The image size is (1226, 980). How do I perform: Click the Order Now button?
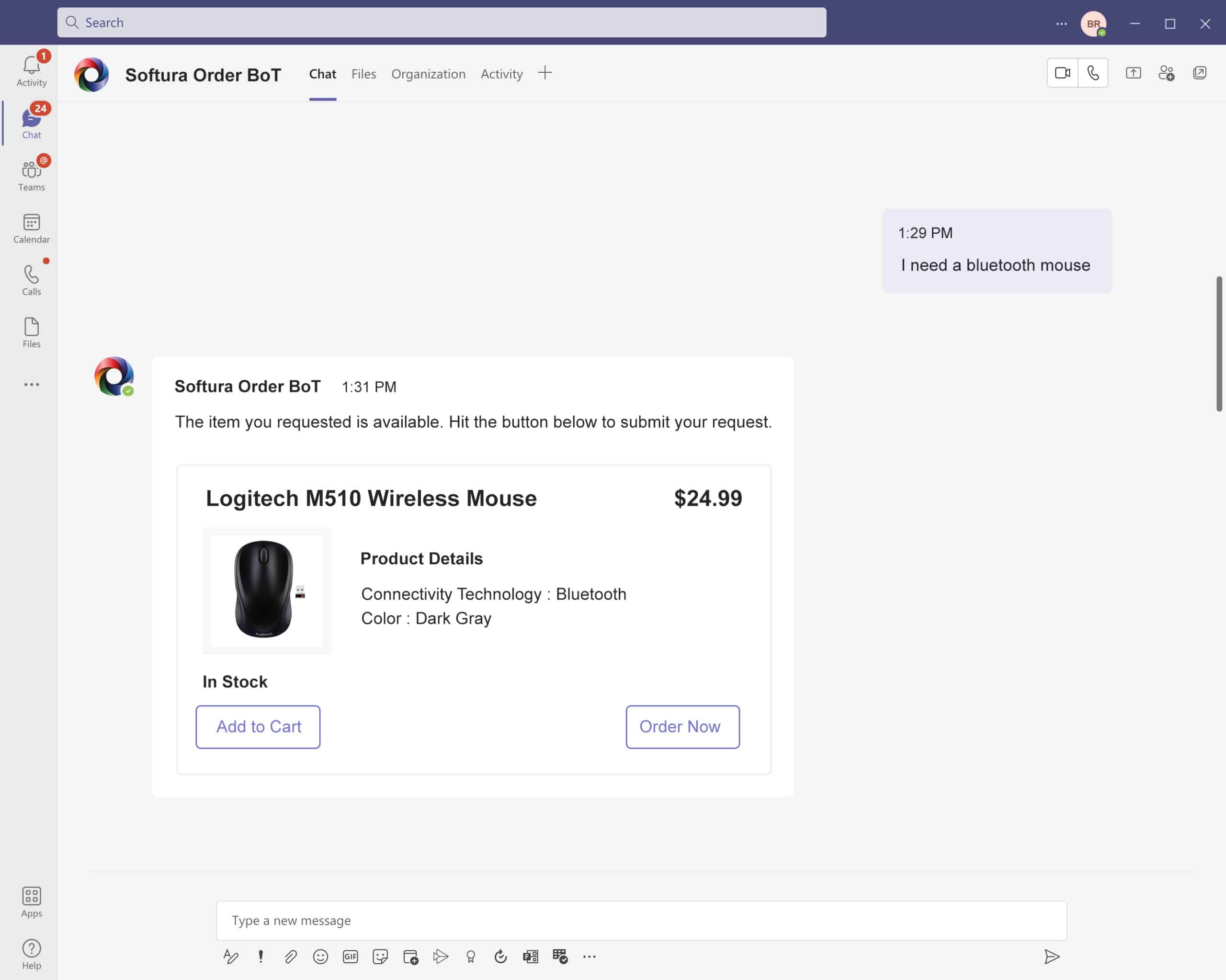tap(682, 727)
